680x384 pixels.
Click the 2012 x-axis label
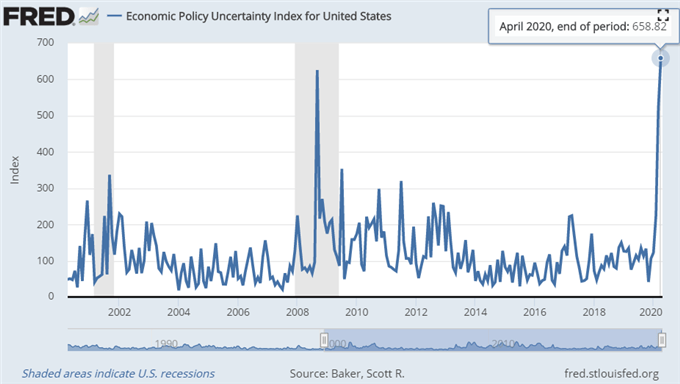tap(416, 312)
